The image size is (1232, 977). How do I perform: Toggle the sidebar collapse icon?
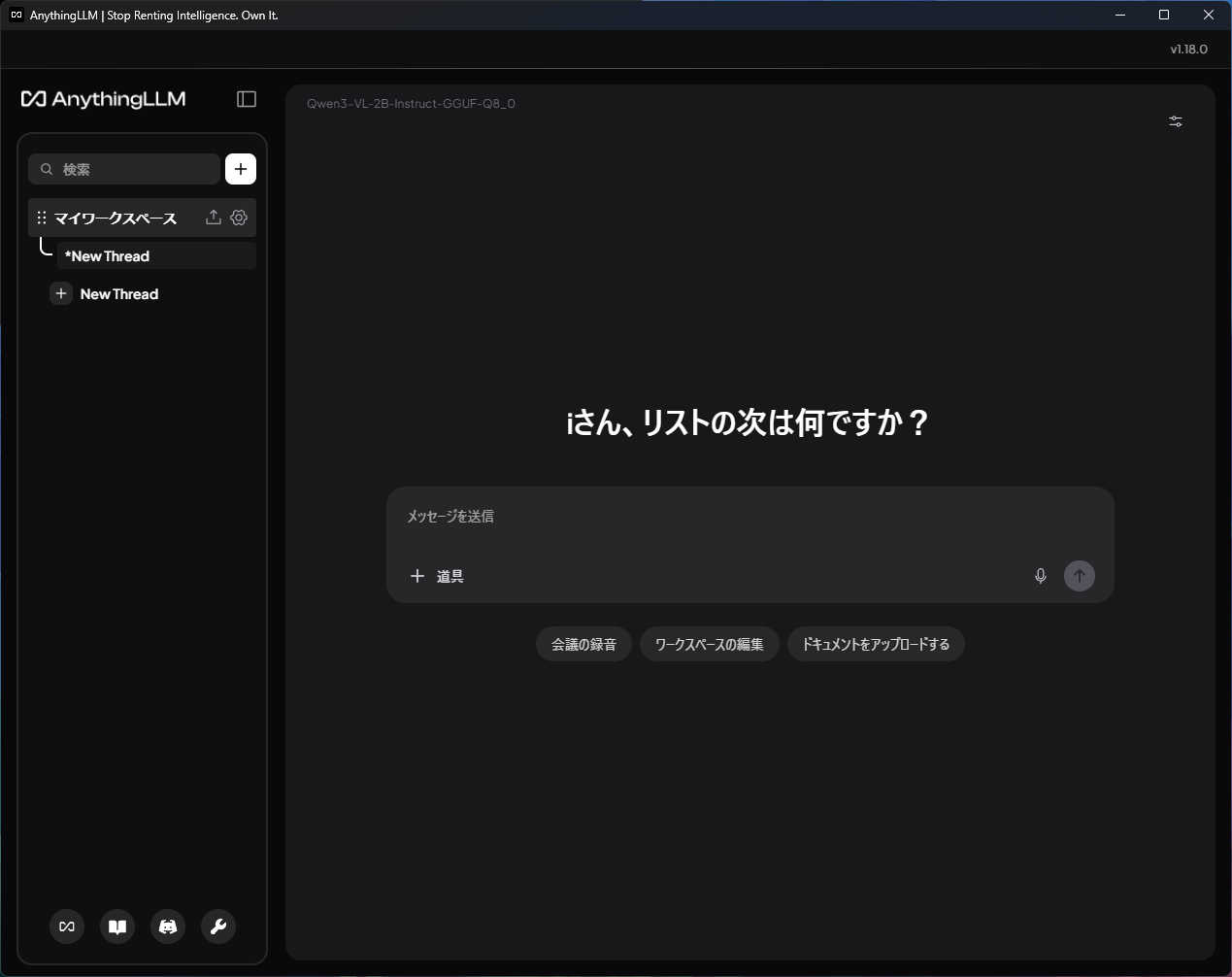coord(247,99)
